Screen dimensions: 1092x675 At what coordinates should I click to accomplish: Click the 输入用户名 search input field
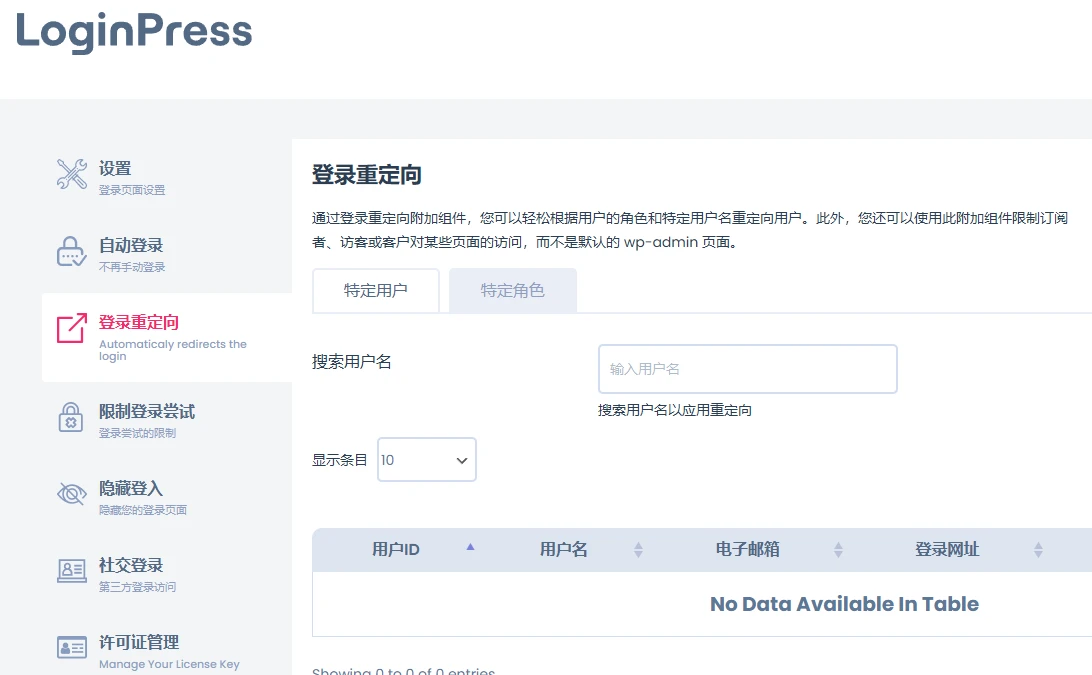[747, 368]
